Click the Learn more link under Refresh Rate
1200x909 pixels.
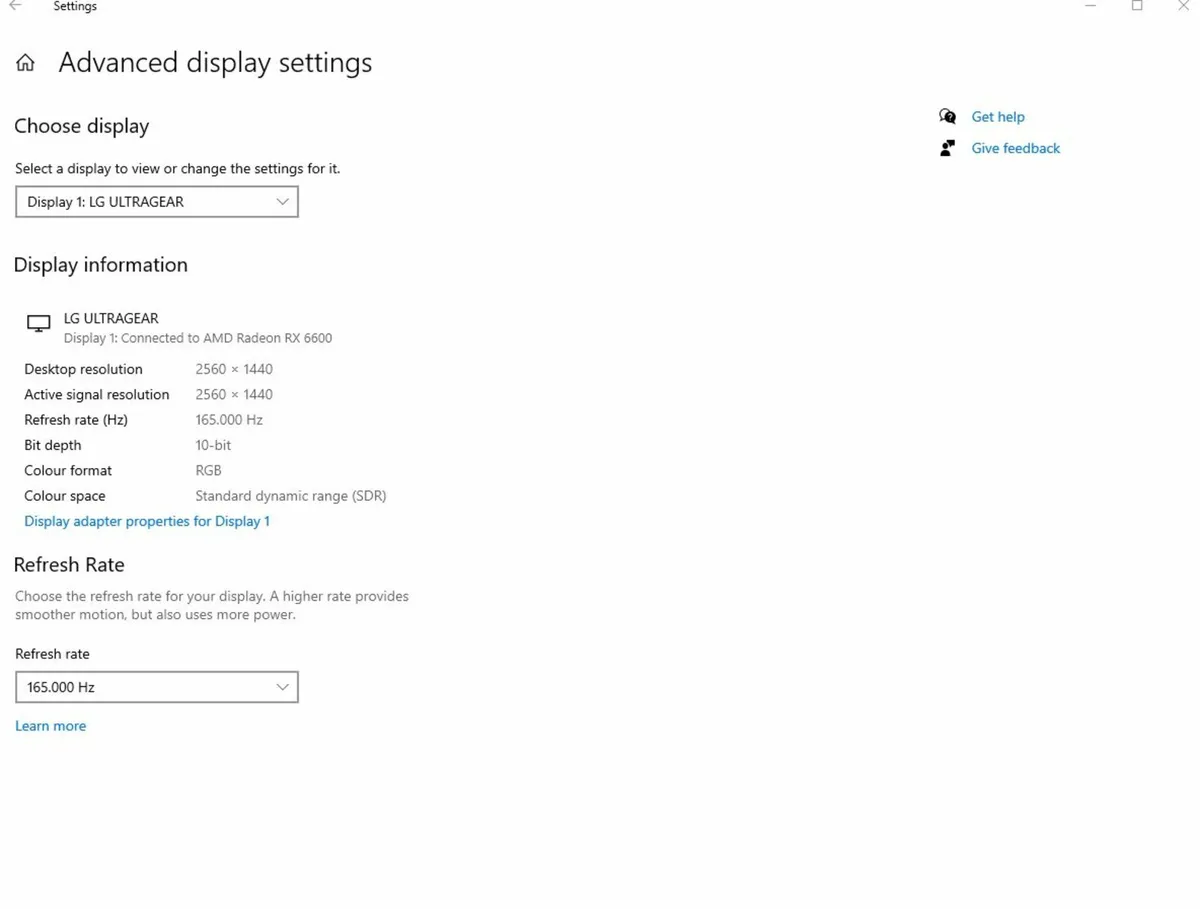(50, 725)
